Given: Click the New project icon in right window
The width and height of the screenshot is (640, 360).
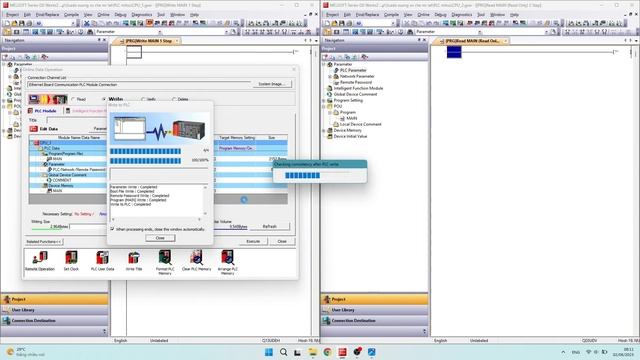Looking at the screenshot, I should coord(327,23).
